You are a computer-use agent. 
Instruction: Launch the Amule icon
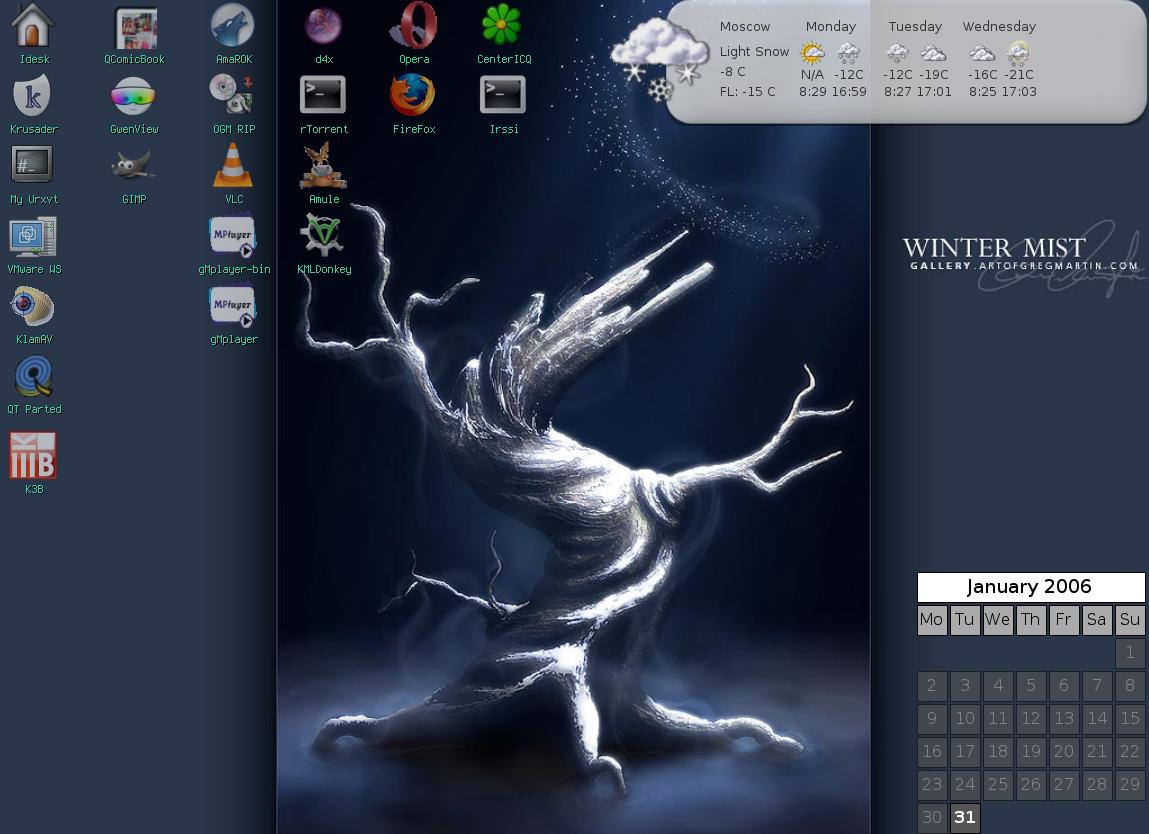point(323,166)
